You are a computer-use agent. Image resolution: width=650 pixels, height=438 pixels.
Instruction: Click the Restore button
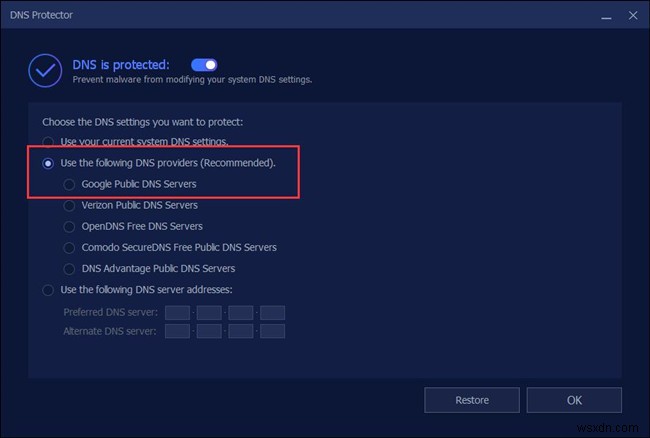point(472,400)
